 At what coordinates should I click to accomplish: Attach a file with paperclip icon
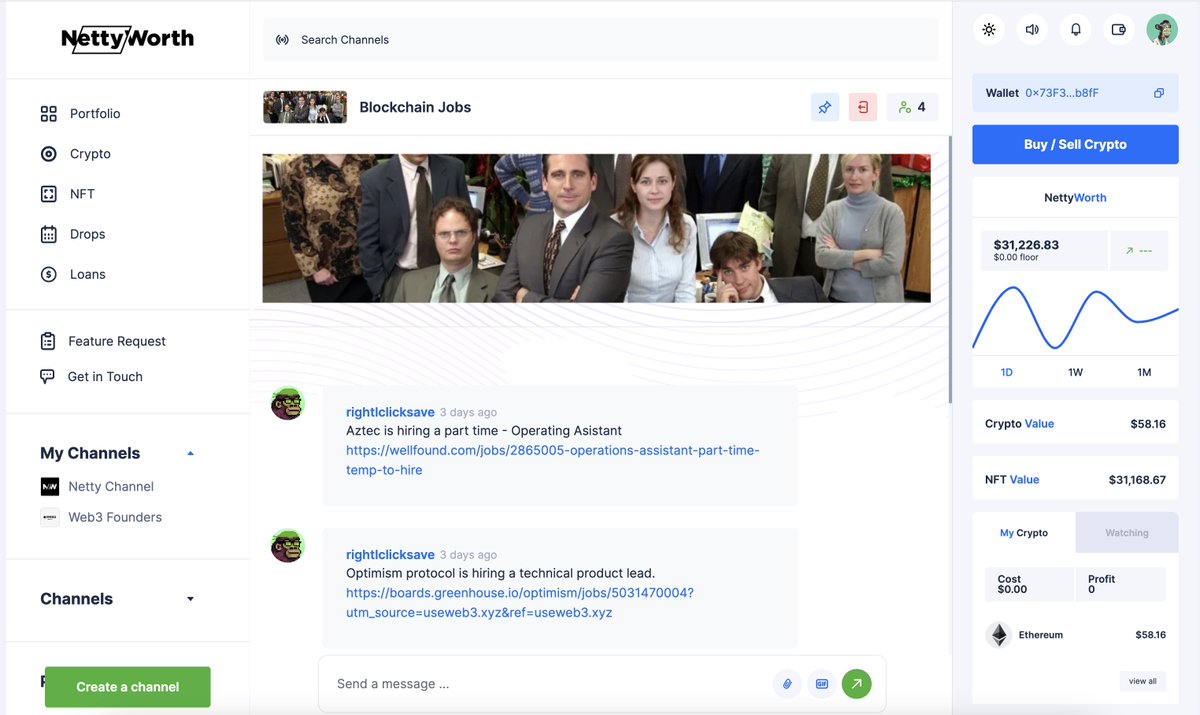click(x=787, y=684)
